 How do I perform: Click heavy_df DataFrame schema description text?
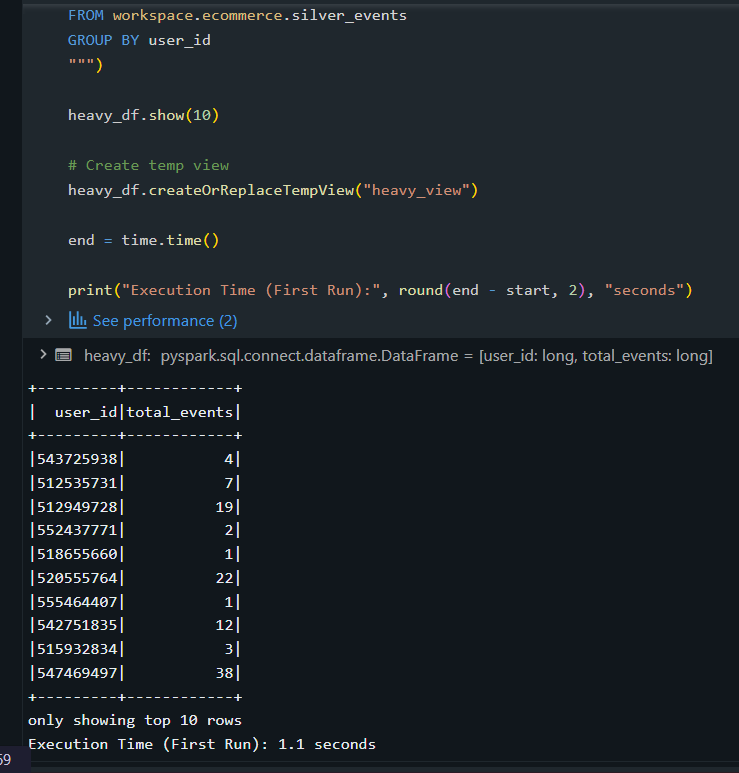pos(398,356)
